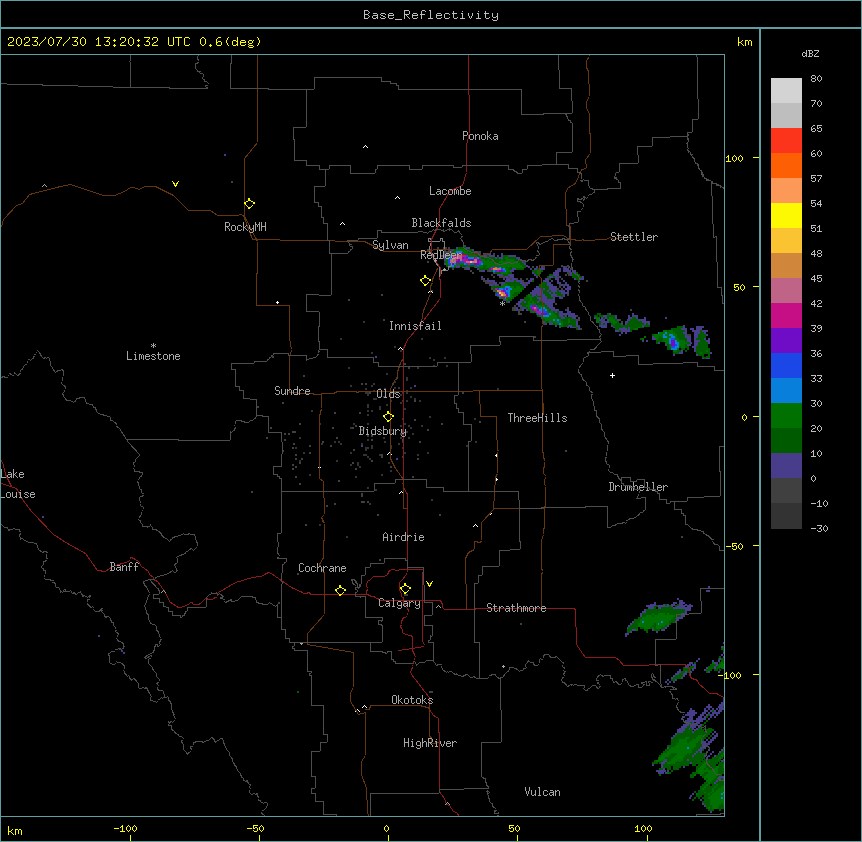The image size is (862, 842).
Task: Click the white plus marker north of Drumheller
Action: pos(612,375)
